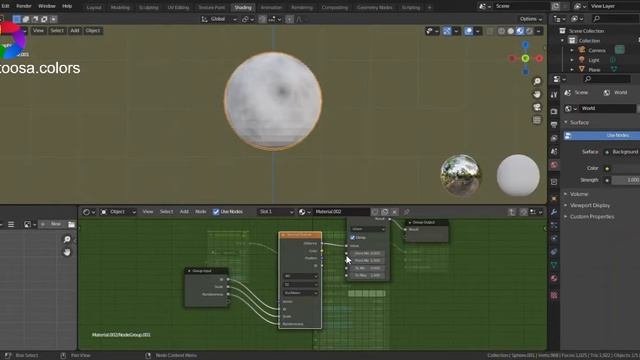640x360 pixels.
Task: Switch to the Shading workspace tab
Action: 243,7
